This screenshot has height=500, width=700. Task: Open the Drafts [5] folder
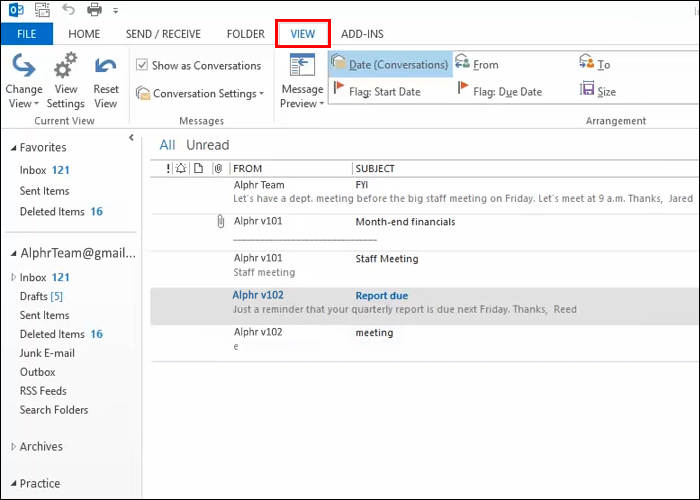41,296
